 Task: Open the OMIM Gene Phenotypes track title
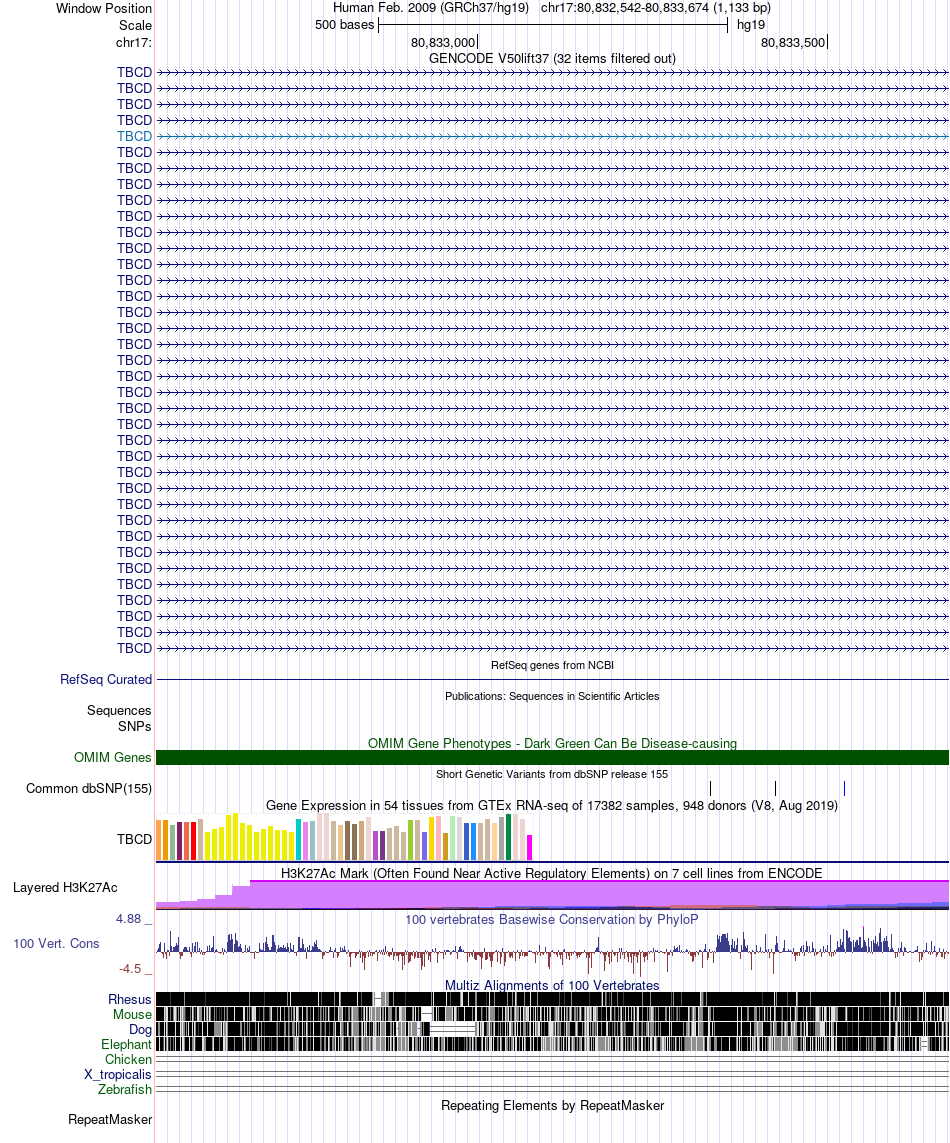[x=552, y=744]
